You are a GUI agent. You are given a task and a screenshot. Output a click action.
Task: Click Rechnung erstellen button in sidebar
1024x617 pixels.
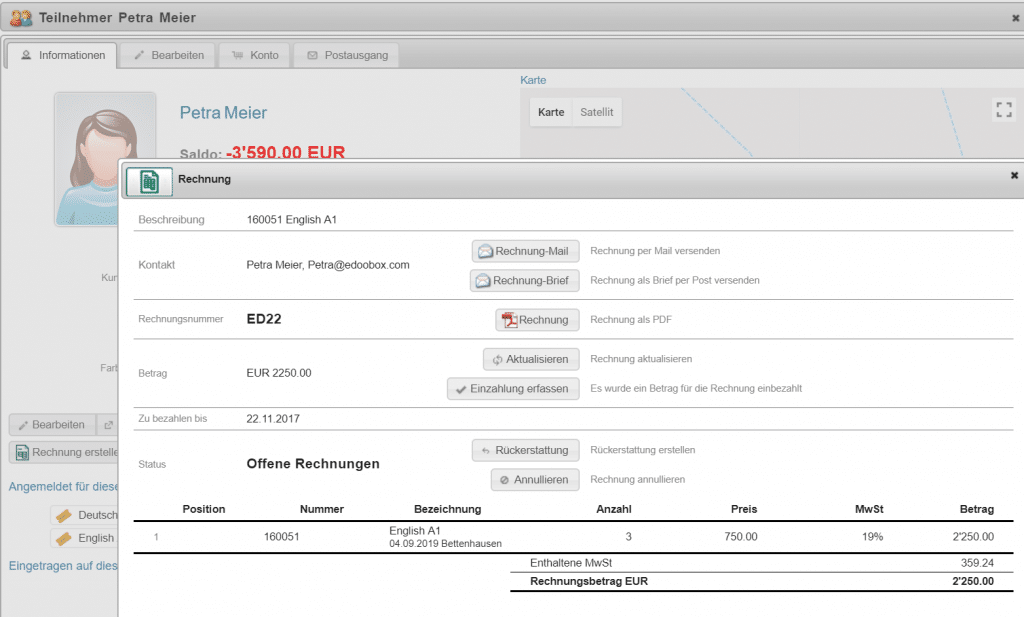[65, 452]
